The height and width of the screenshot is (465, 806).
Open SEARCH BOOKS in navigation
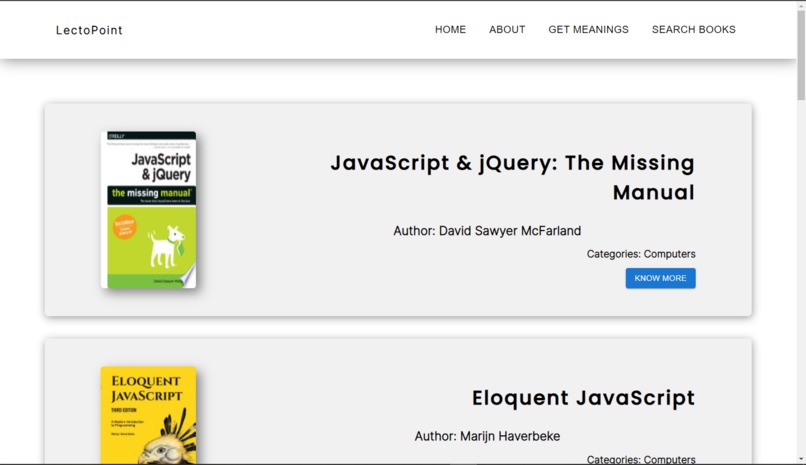(x=693, y=30)
